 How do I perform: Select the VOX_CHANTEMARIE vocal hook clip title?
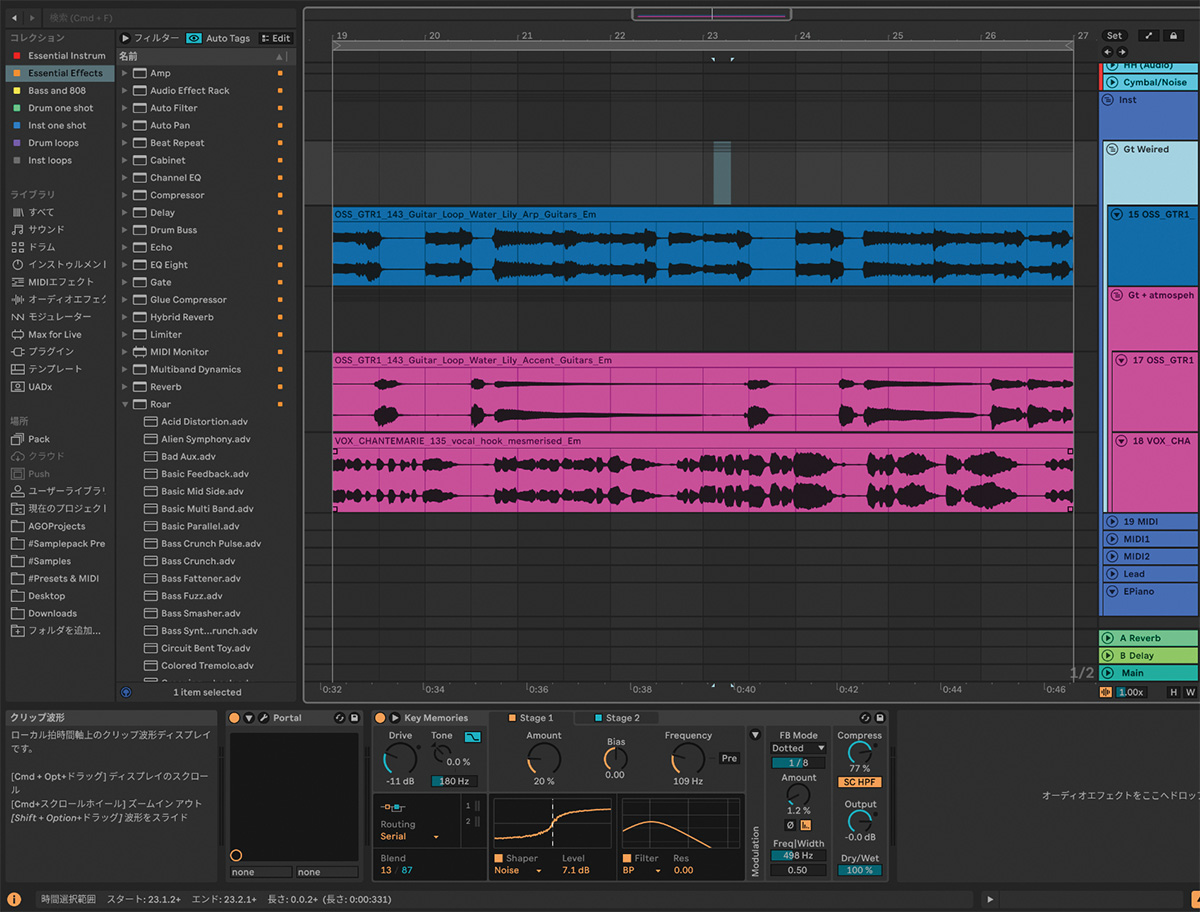click(458, 440)
